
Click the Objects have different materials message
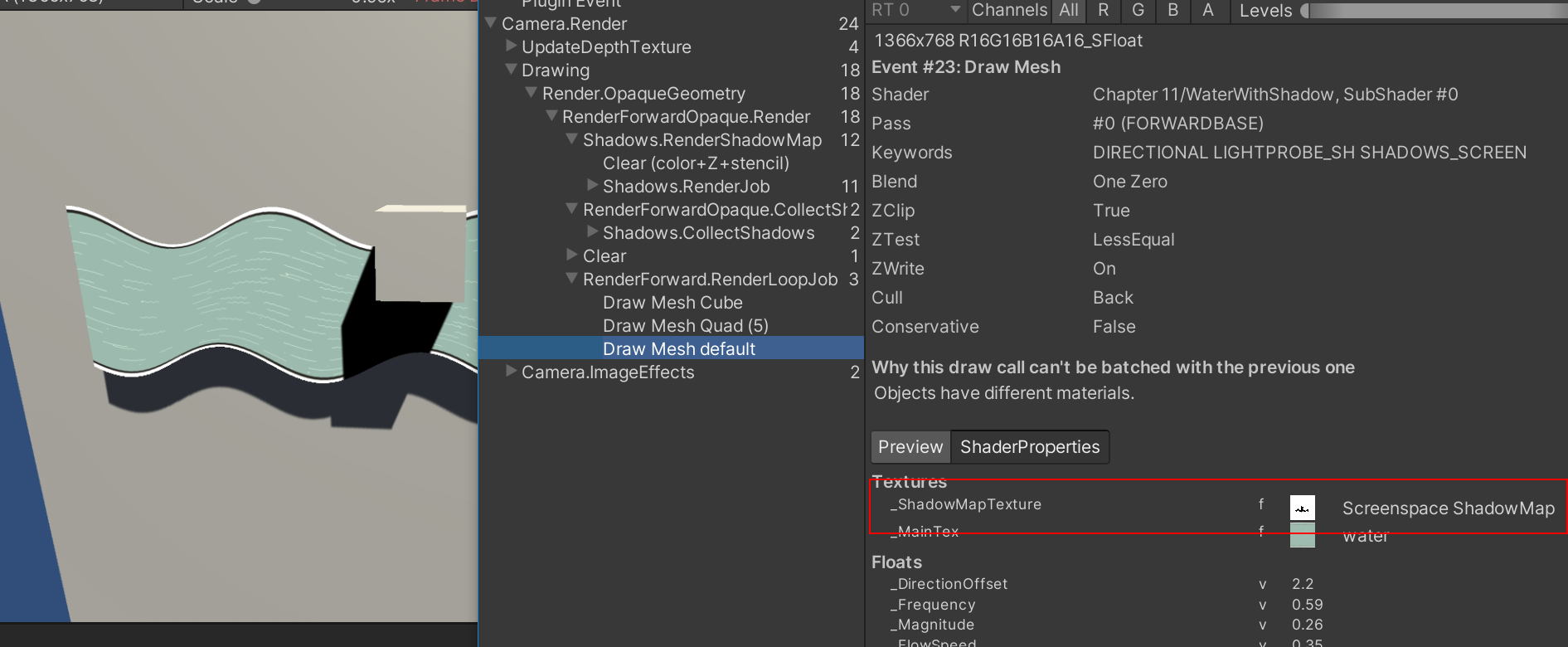1004,393
